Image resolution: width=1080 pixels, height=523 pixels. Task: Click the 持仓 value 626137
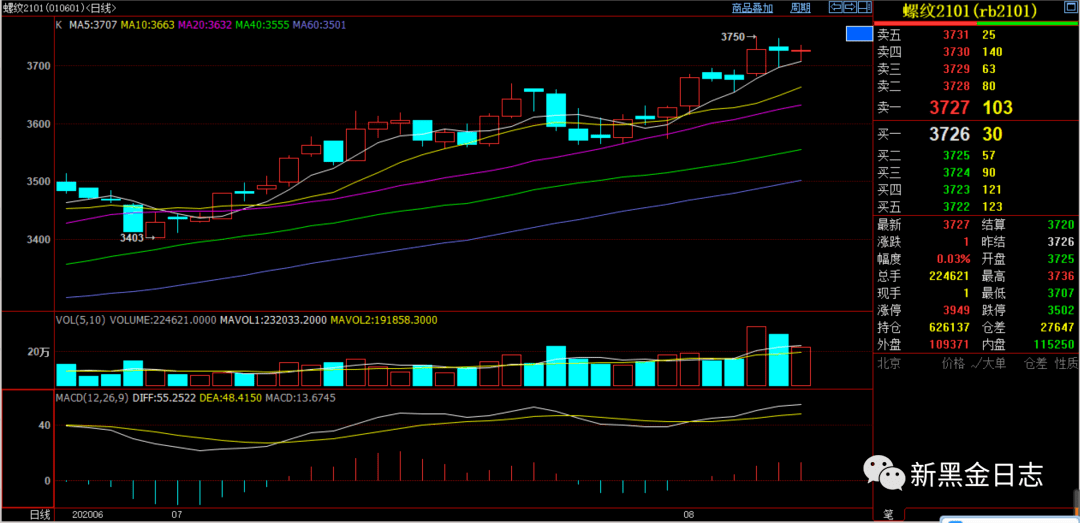[950, 328]
